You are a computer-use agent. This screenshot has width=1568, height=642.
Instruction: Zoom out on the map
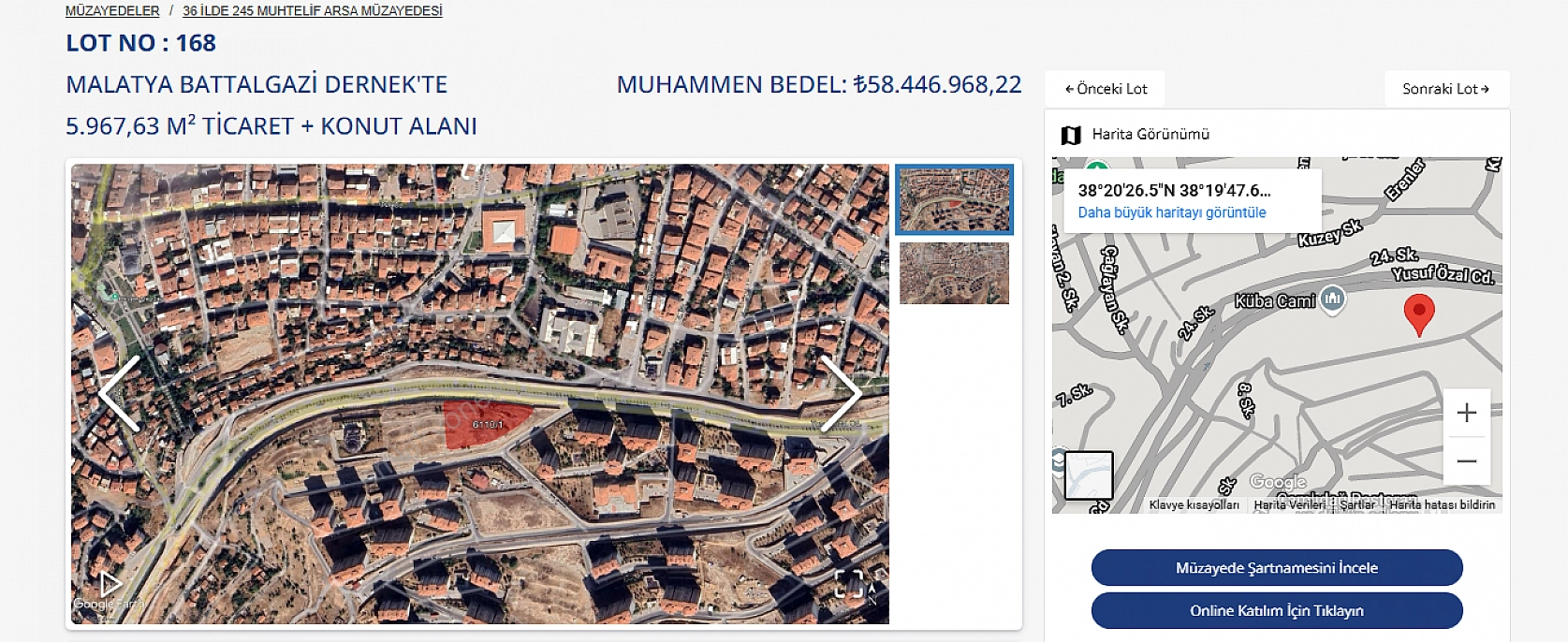coord(1467,461)
